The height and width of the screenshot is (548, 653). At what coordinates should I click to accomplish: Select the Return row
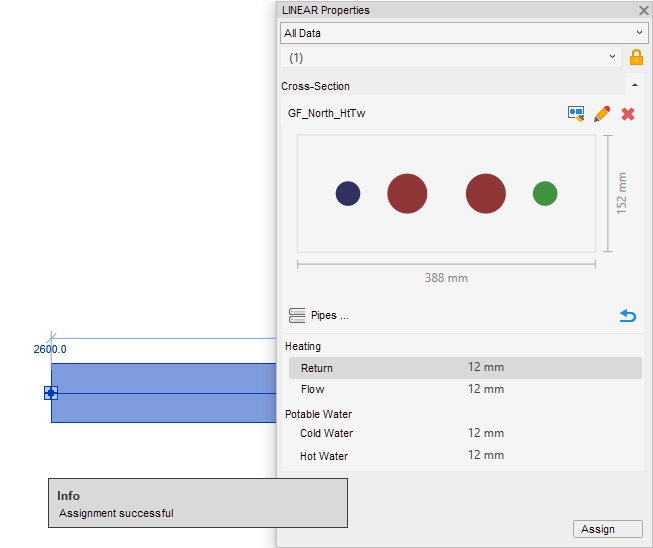pyautogui.click(x=465, y=368)
